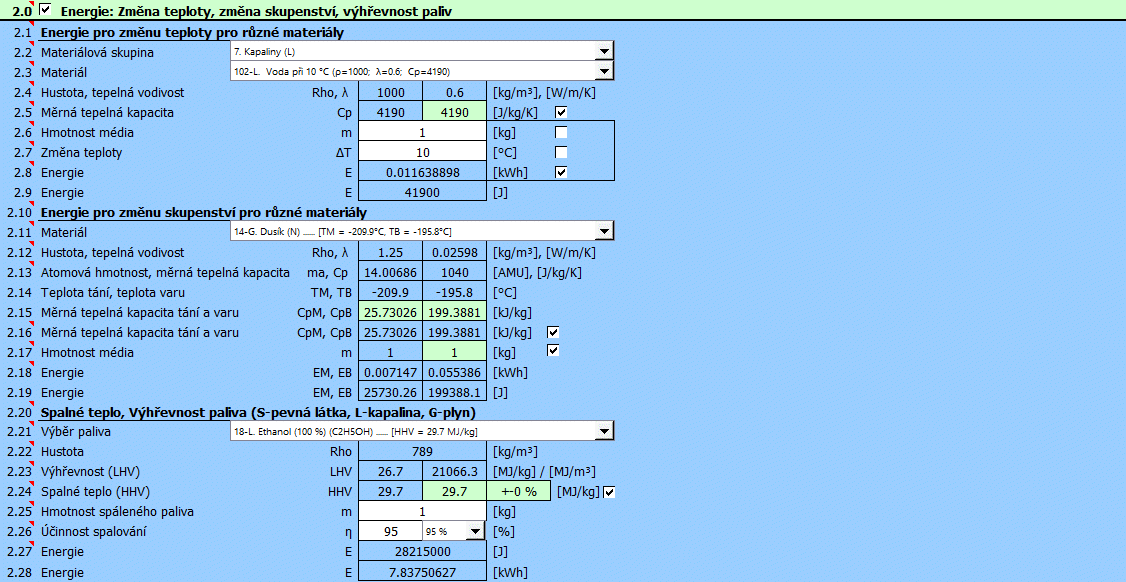
Task: Enable the Změna teploty checkbox in row 2.7
Action: [561, 153]
